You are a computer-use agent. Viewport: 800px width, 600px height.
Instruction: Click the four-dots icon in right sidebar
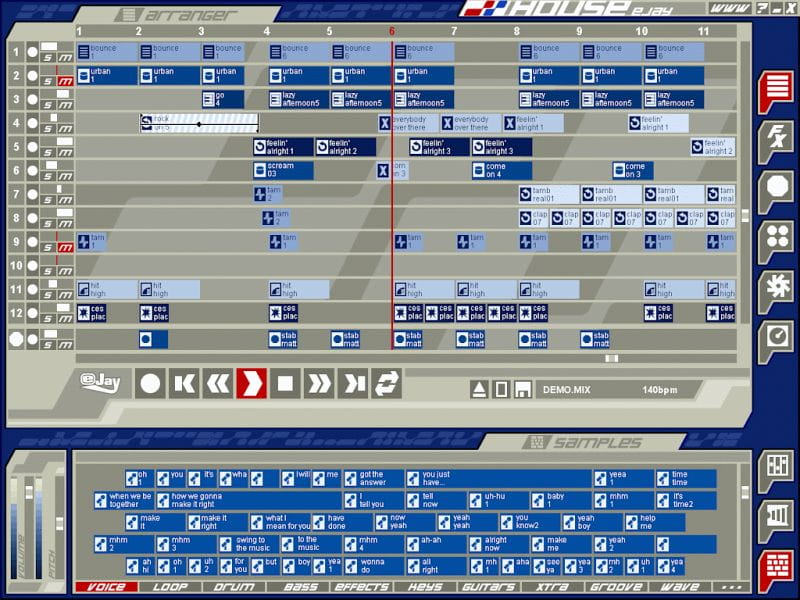[775, 237]
